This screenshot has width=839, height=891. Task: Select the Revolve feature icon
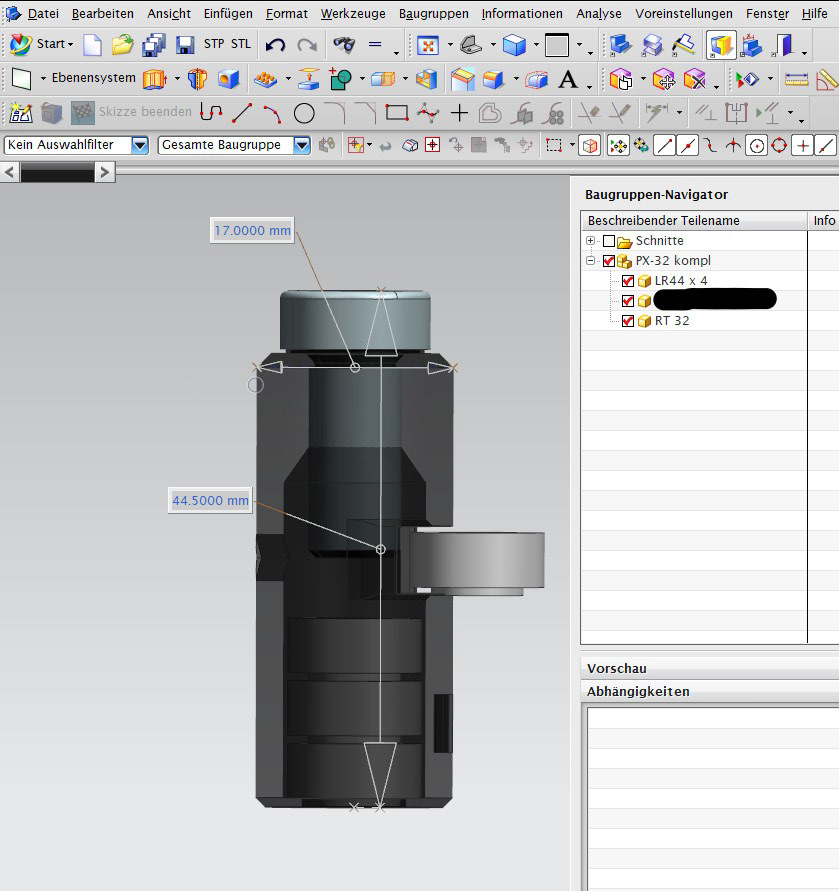(x=197, y=79)
